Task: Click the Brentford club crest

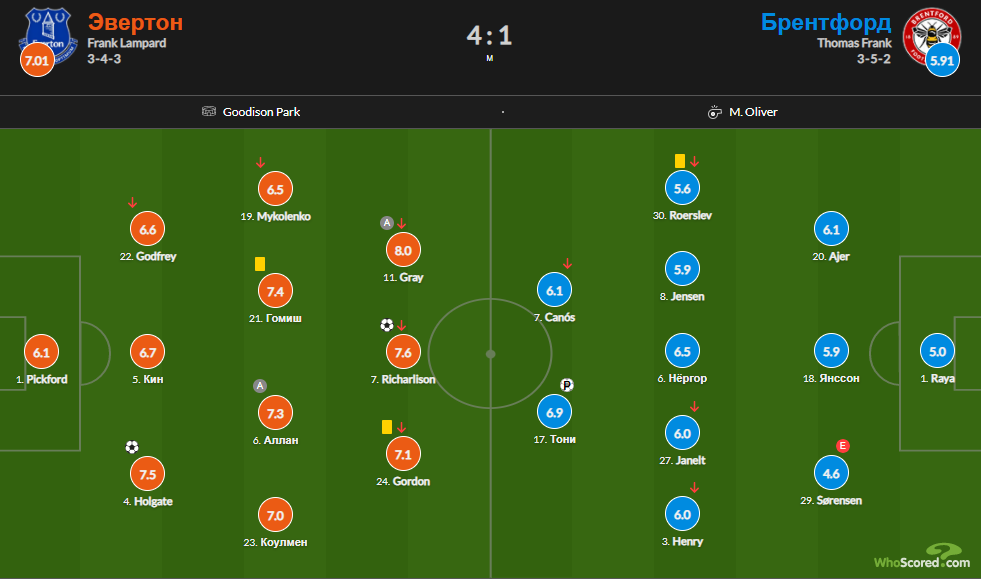Action: click(931, 34)
